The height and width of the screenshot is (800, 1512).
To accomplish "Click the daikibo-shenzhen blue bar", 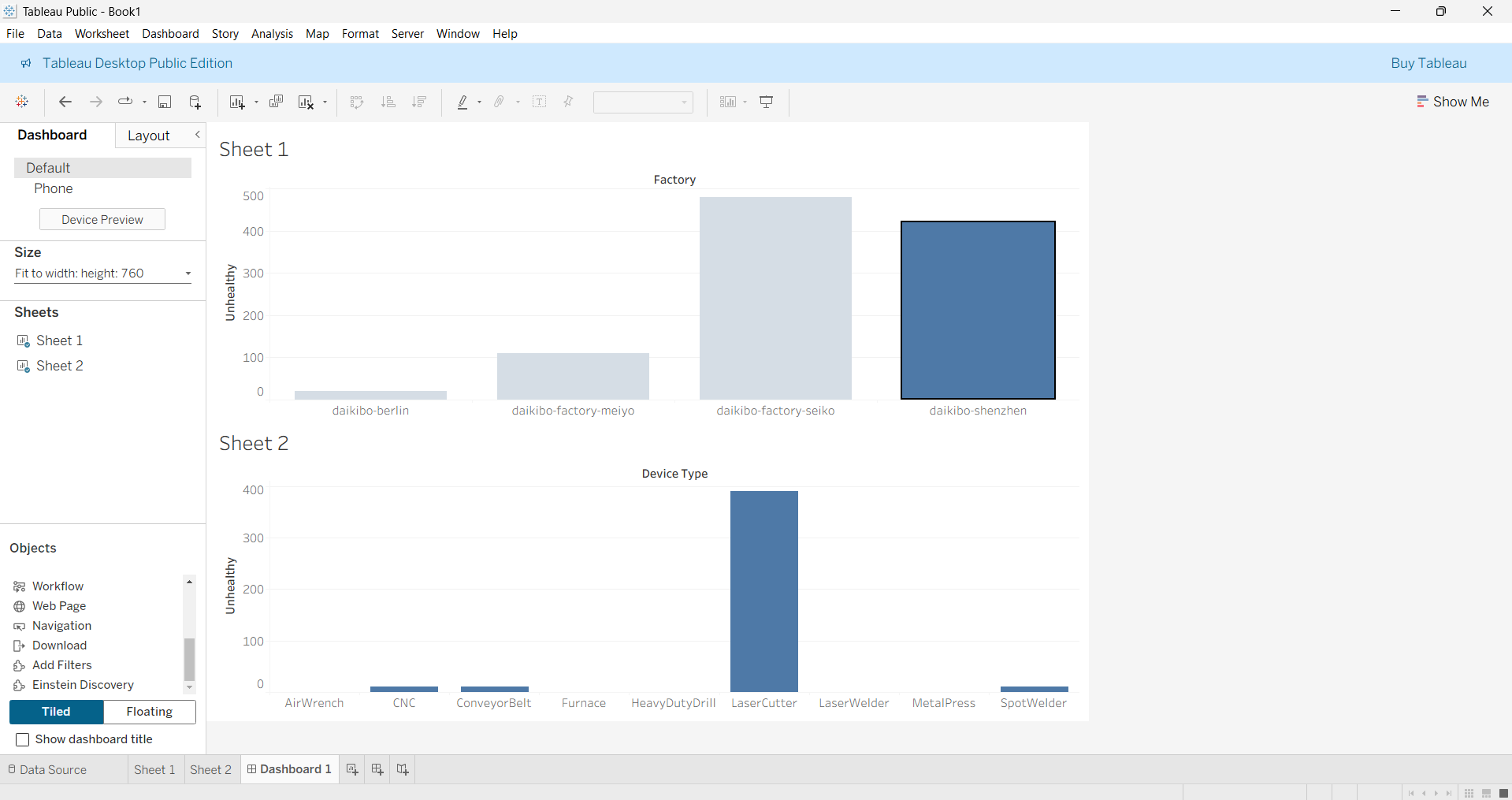I will [978, 311].
